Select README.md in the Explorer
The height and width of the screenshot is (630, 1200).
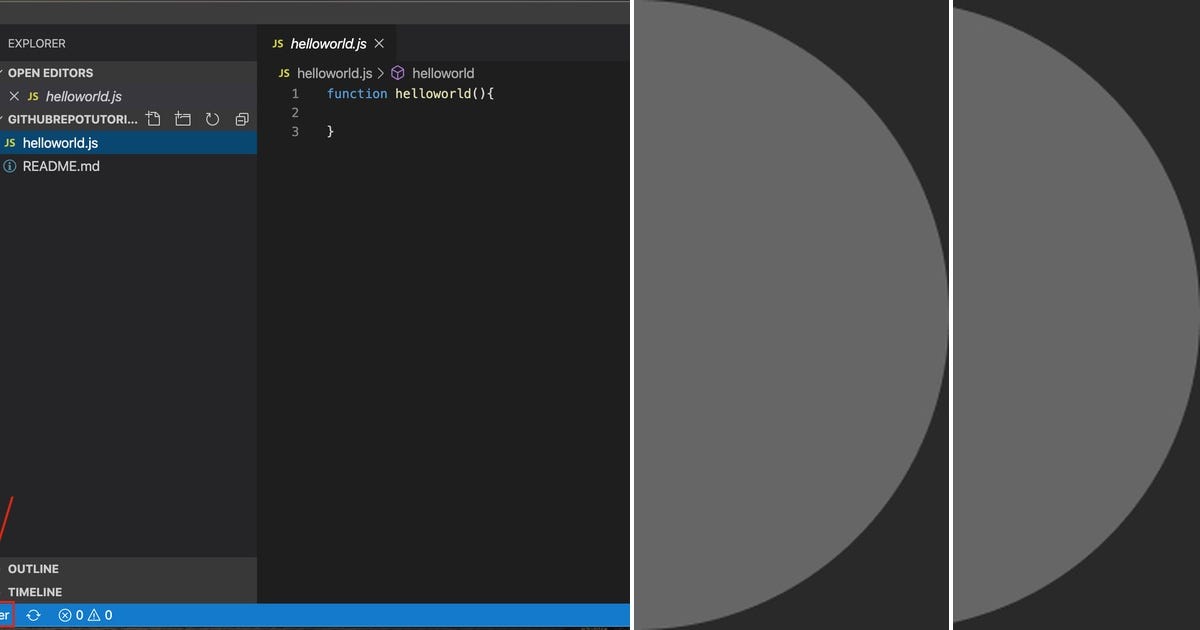[62, 166]
